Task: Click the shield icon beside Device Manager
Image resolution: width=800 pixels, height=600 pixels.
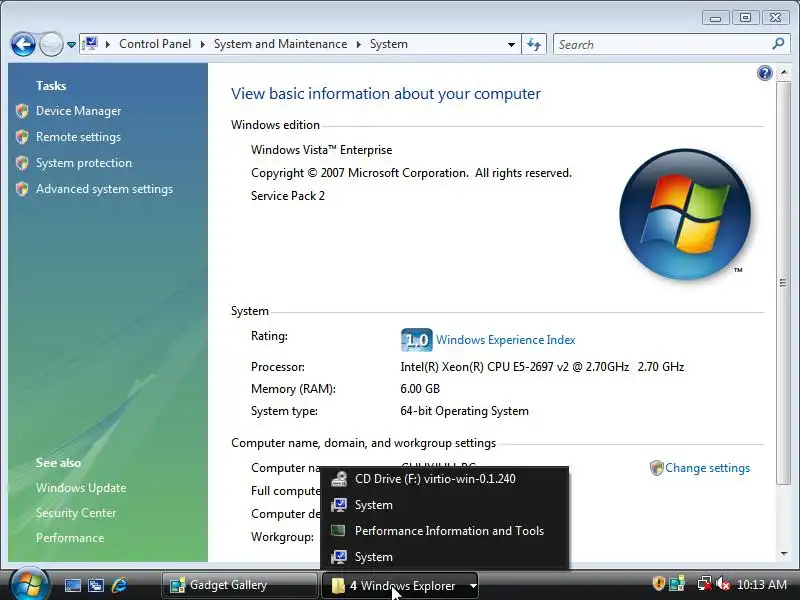Action: 22,111
